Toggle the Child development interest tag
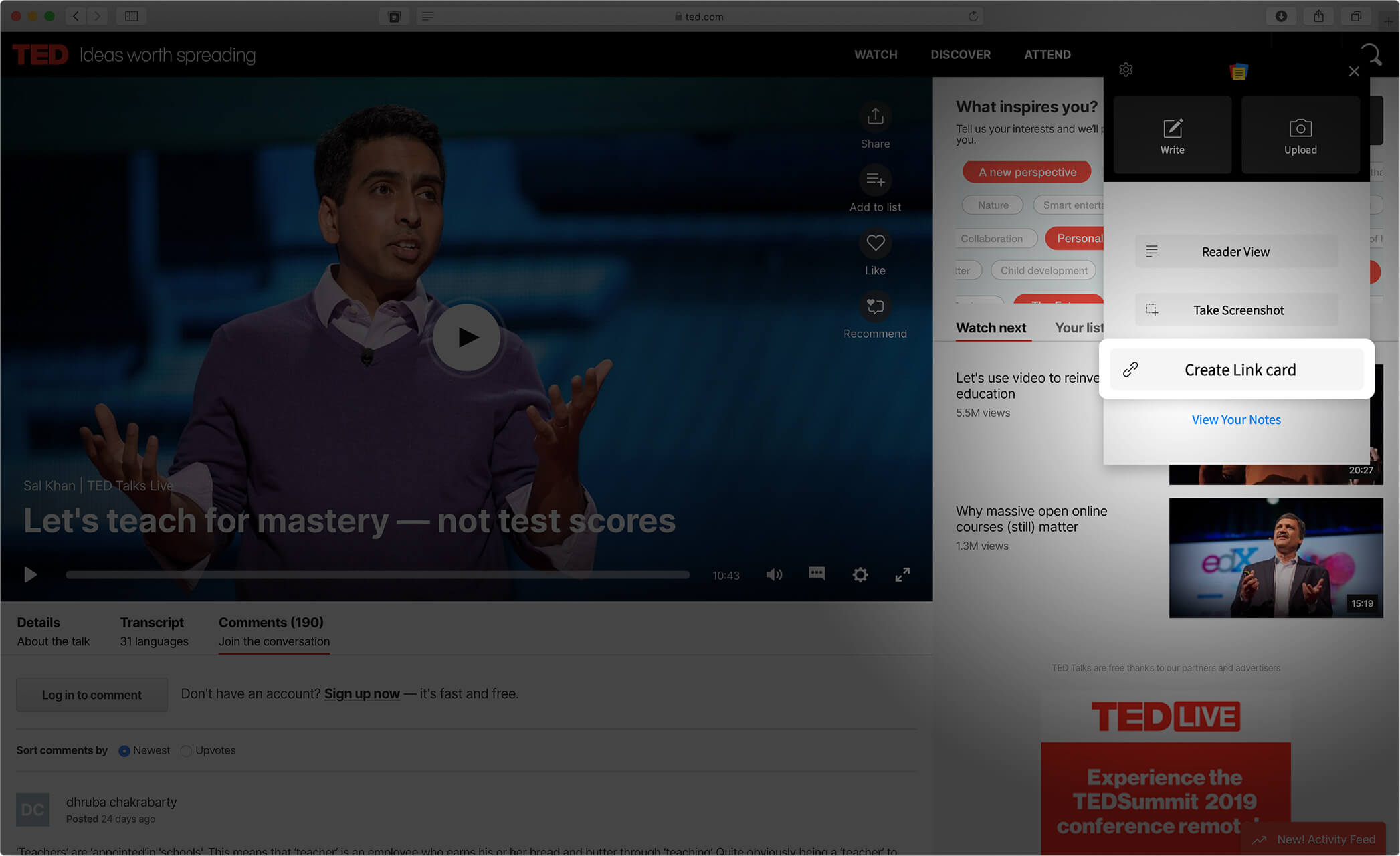1400x856 pixels. 1043,270
